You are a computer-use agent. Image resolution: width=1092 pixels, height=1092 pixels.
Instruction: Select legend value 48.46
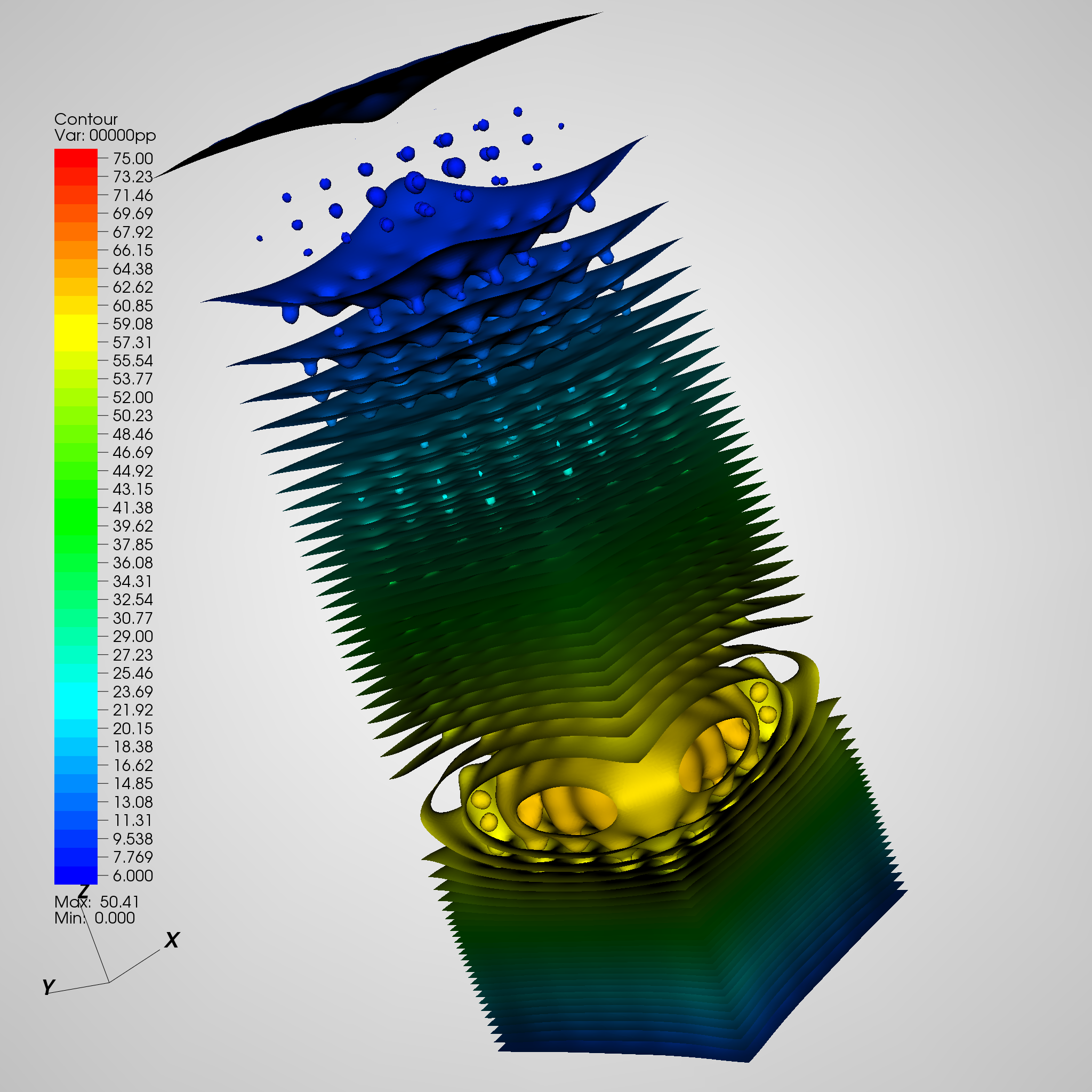click(x=133, y=434)
